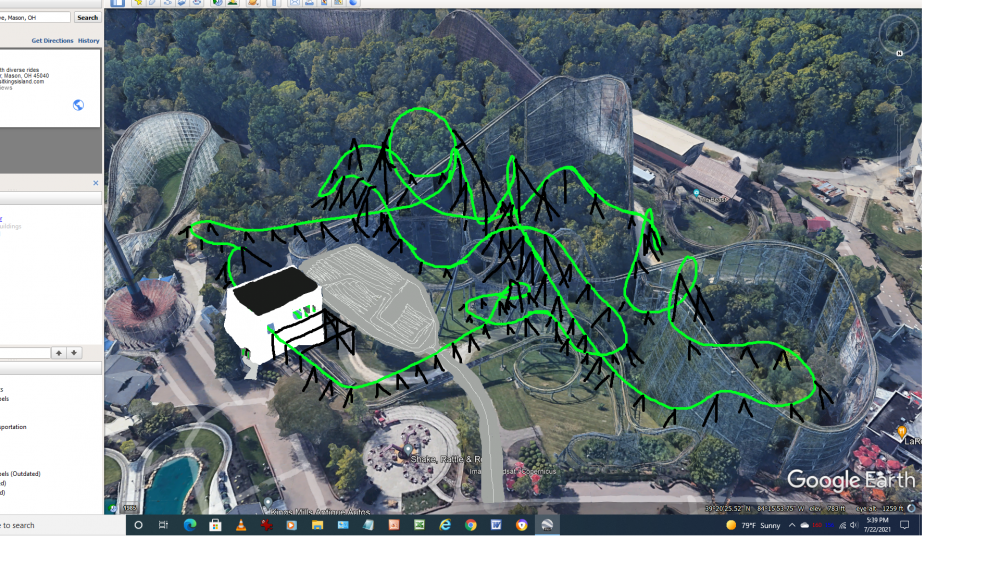Launch Chrome from the taskbar
The width and height of the screenshot is (1000, 563).
point(470,525)
